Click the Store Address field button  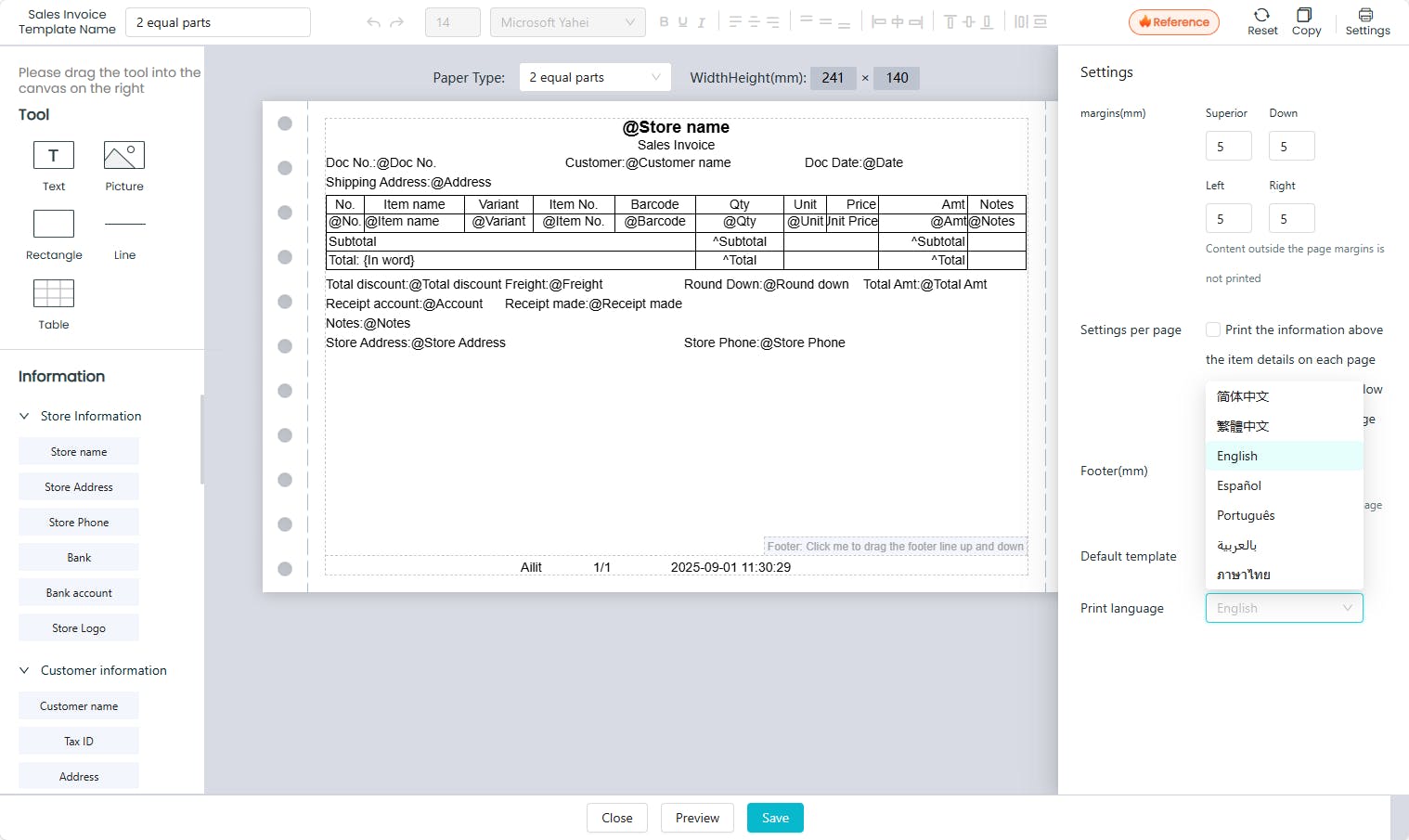click(79, 487)
